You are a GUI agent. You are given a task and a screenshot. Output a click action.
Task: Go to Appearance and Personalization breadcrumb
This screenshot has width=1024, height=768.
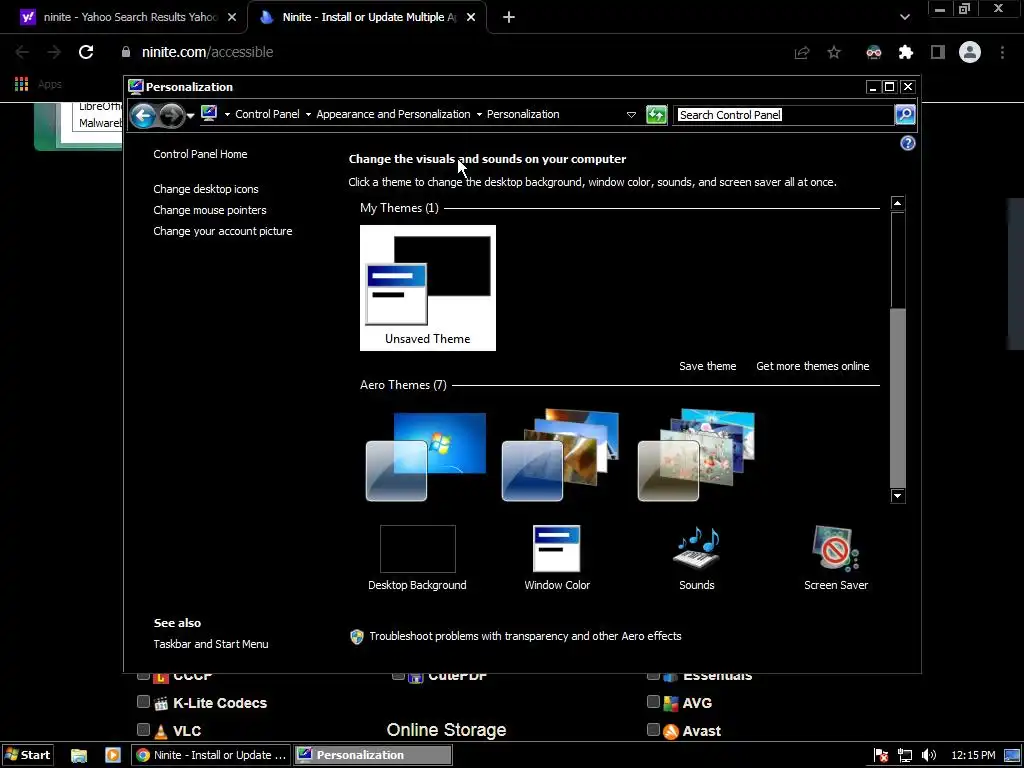pyautogui.click(x=393, y=114)
